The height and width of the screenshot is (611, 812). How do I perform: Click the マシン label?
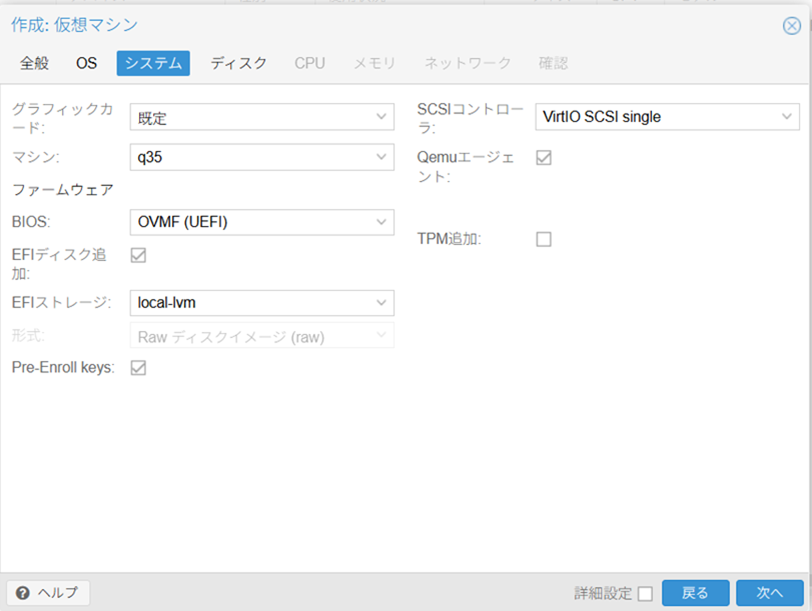[x=35, y=157]
